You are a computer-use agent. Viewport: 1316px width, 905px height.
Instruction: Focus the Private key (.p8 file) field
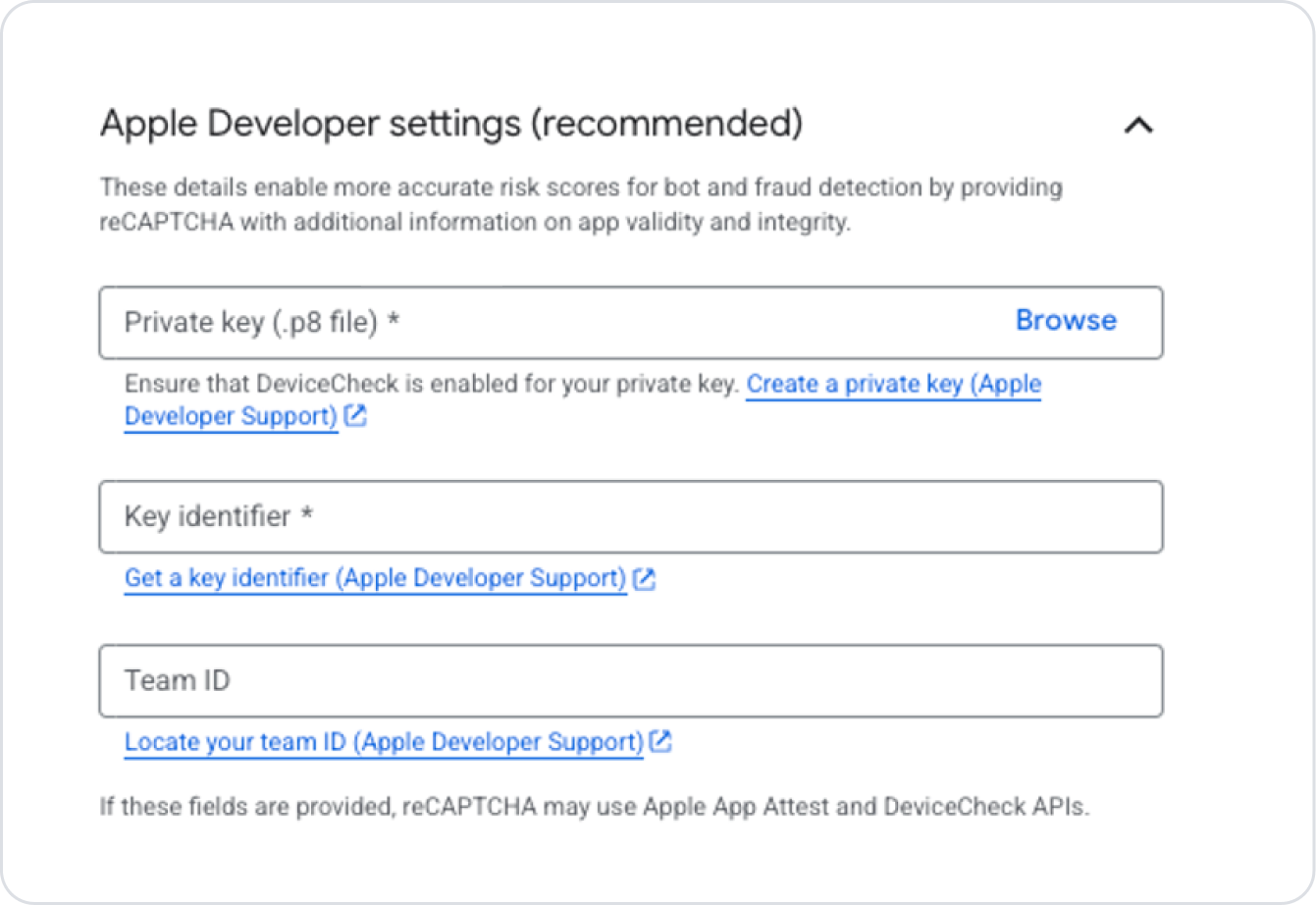pyautogui.click(x=631, y=323)
